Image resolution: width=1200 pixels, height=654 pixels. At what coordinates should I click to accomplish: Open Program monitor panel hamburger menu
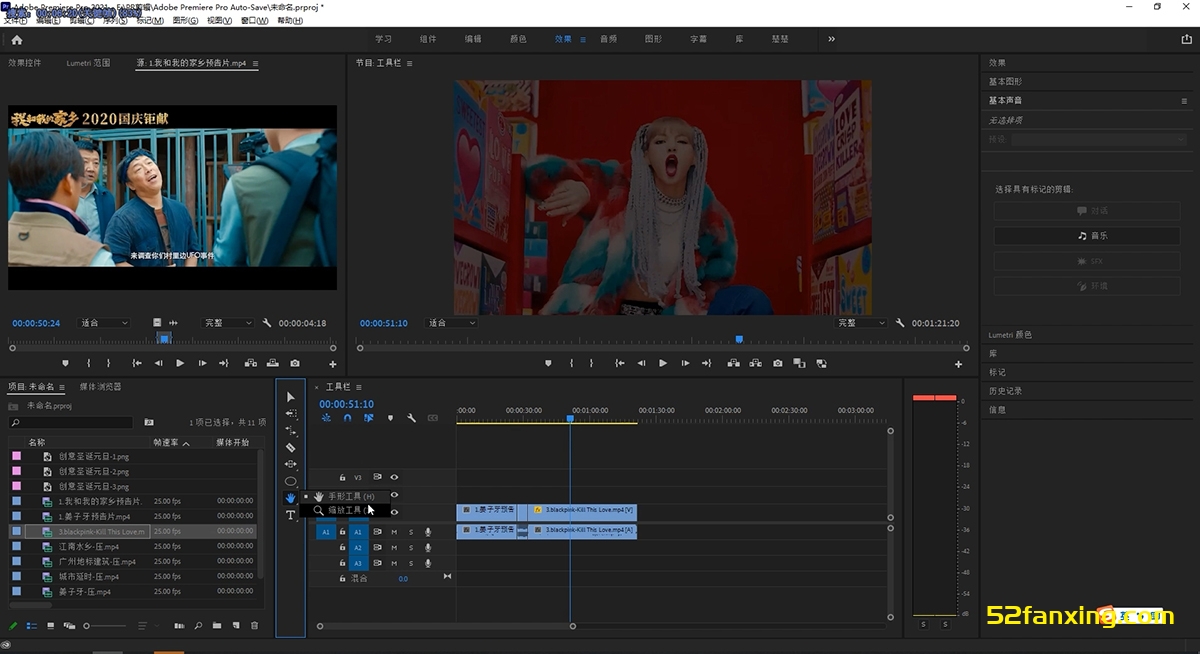pos(410,63)
